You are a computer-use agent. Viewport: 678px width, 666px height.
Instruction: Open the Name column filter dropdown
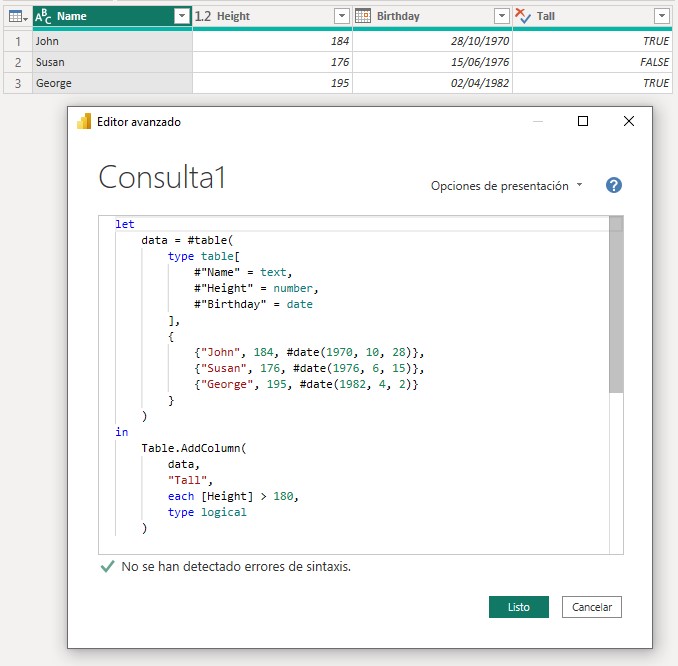click(x=181, y=16)
